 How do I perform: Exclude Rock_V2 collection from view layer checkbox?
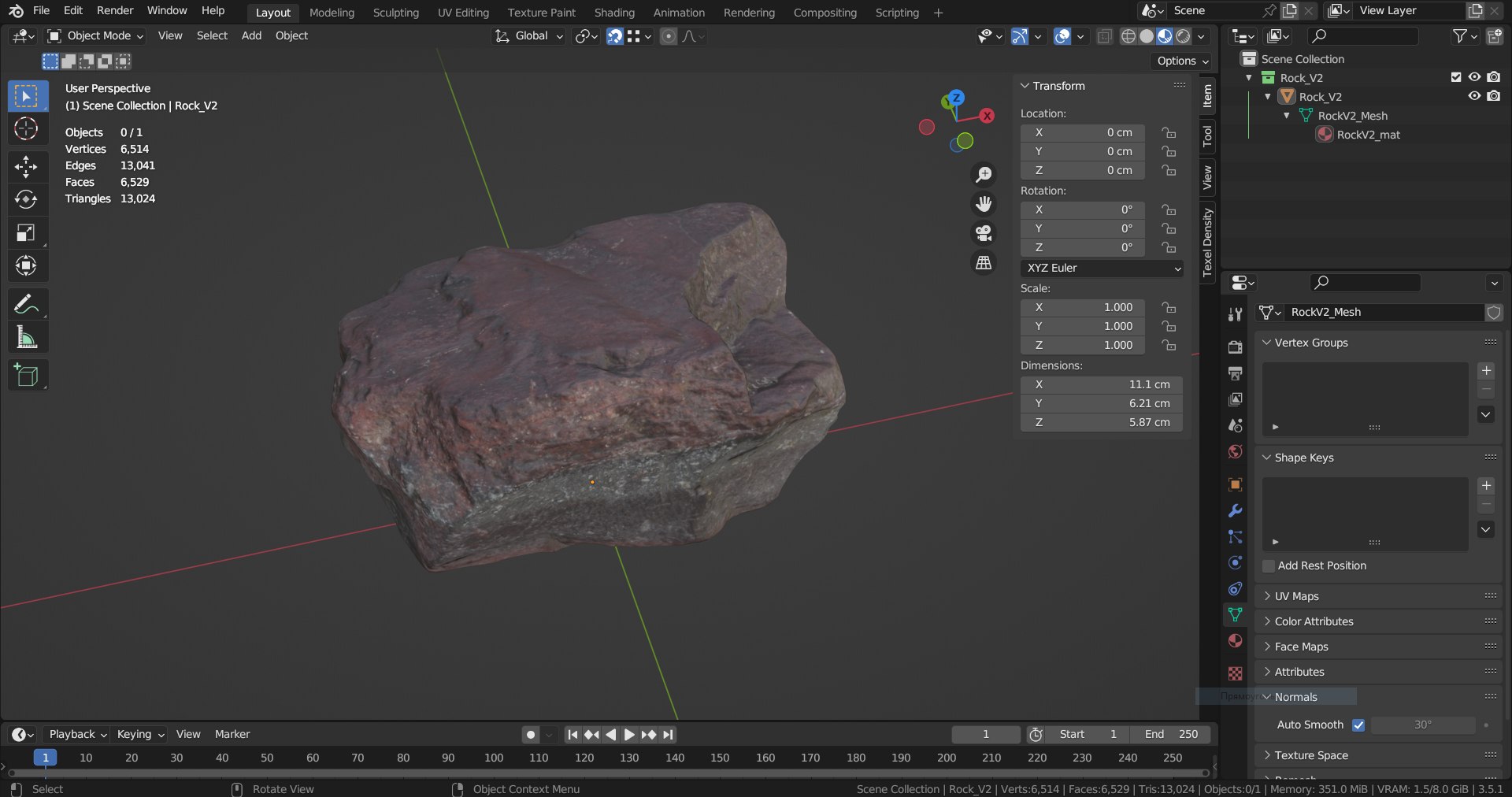pyautogui.click(x=1456, y=77)
